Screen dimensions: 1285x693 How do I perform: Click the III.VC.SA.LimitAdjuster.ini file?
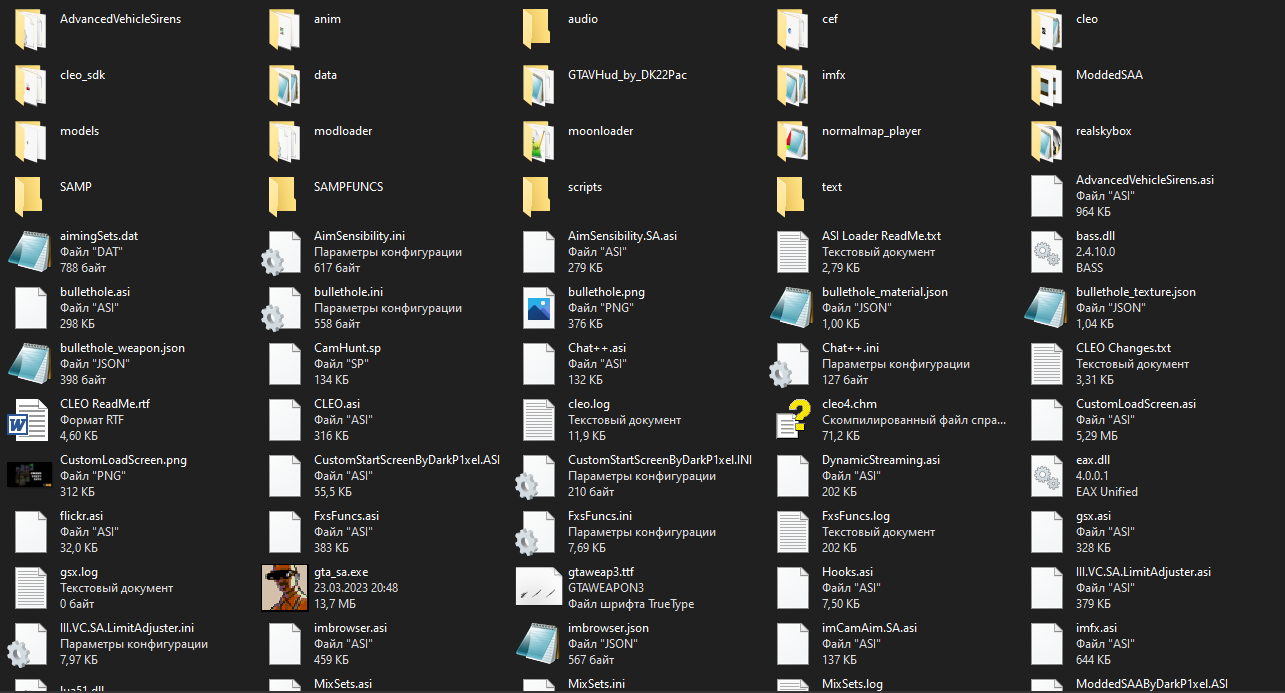pyautogui.click(x=30, y=643)
